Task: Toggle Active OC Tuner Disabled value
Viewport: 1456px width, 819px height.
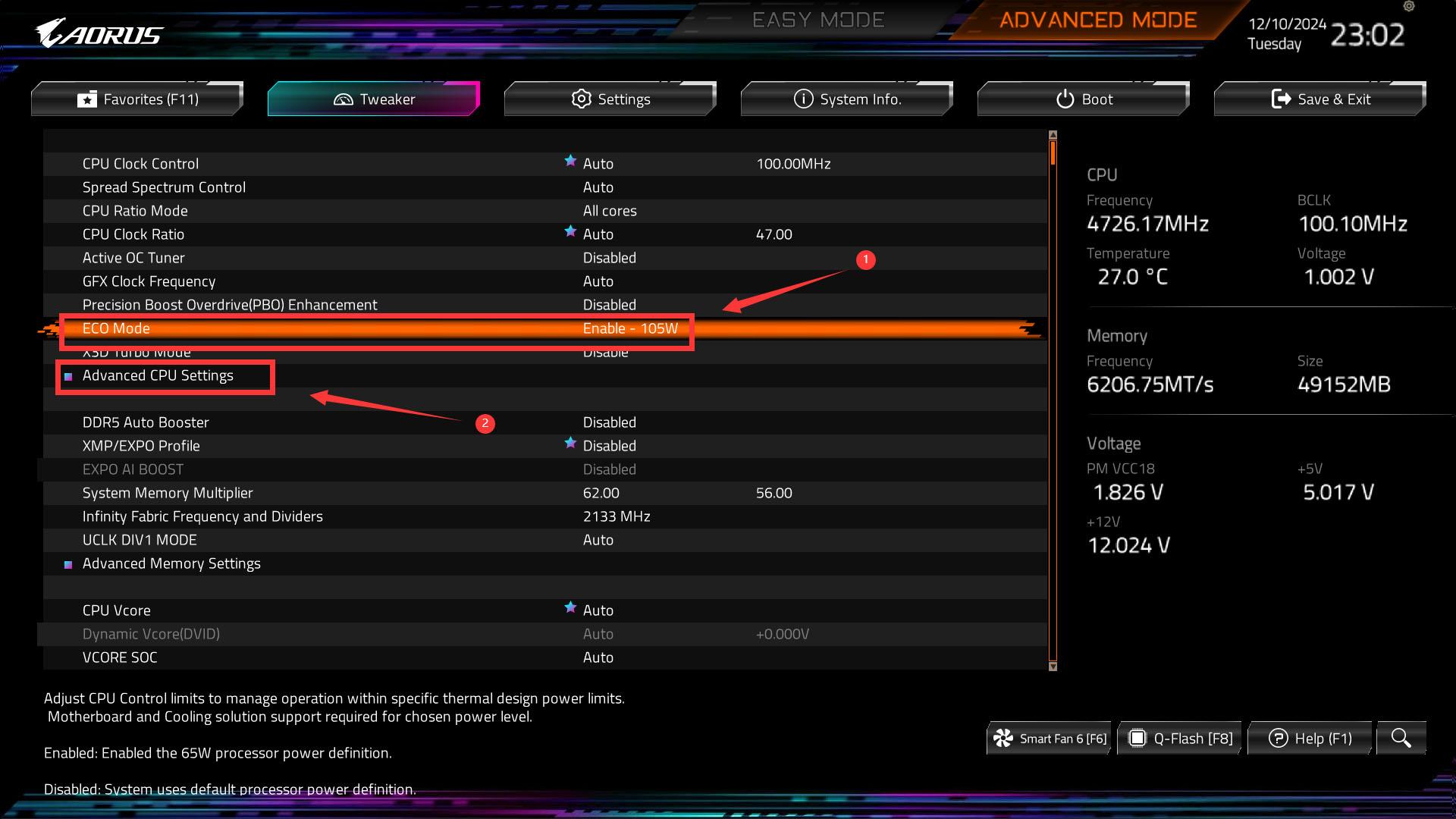Action: [x=609, y=258]
